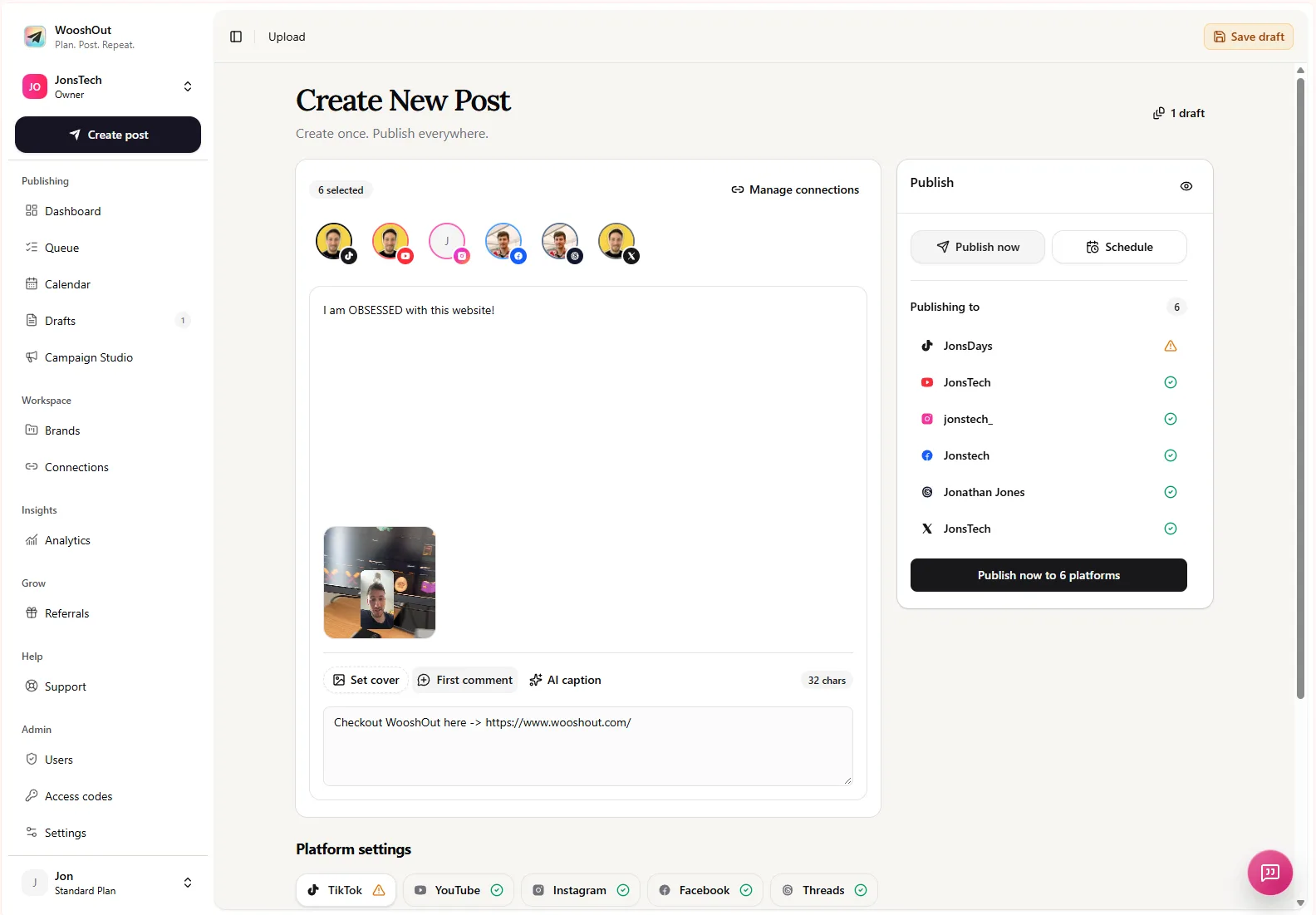Image resolution: width=1316 pixels, height=915 pixels.
Task: Click the Set cover button
Action: coord(366,680)
